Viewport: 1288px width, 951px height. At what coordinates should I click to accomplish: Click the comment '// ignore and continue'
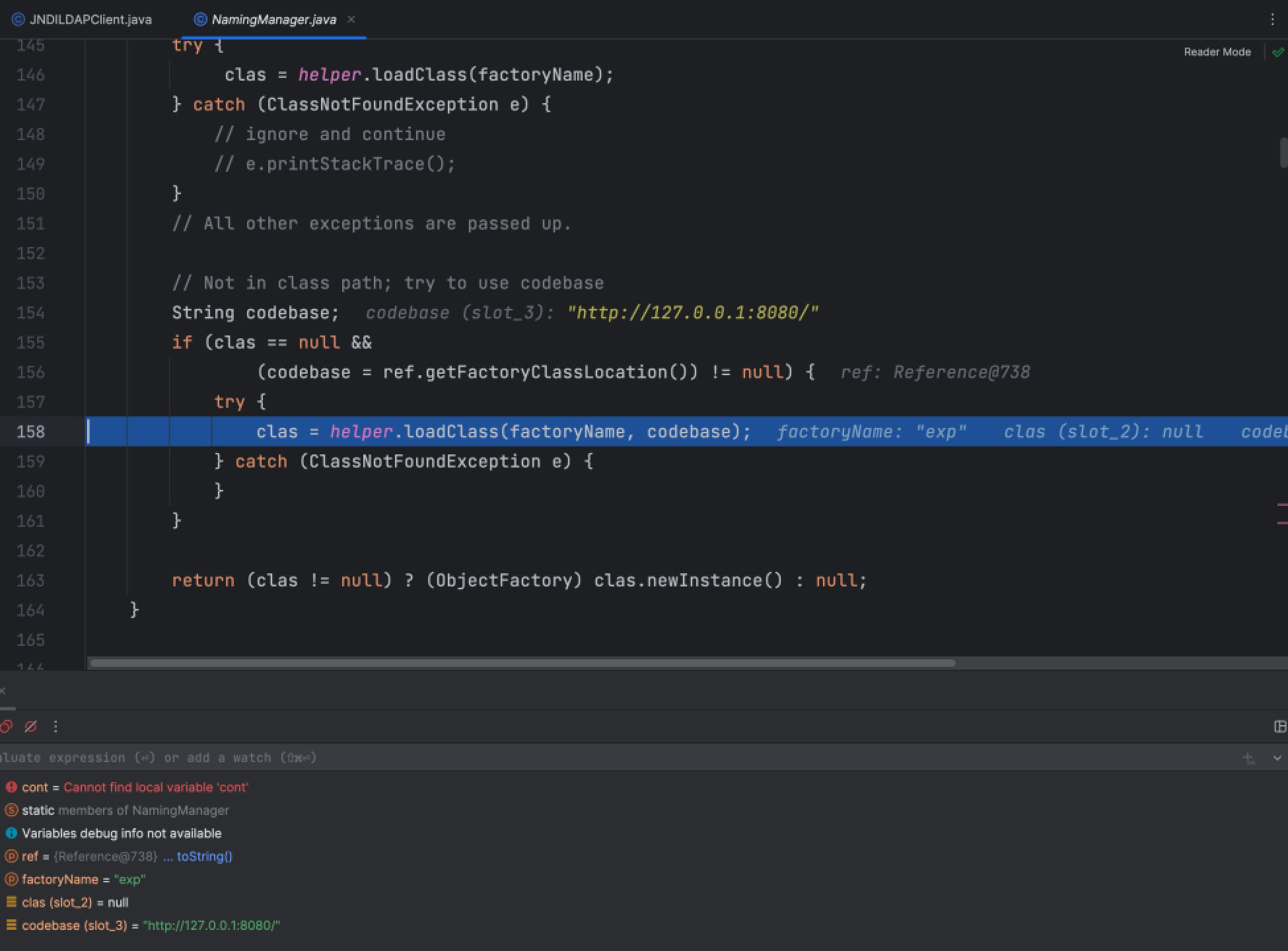point(330,134)
